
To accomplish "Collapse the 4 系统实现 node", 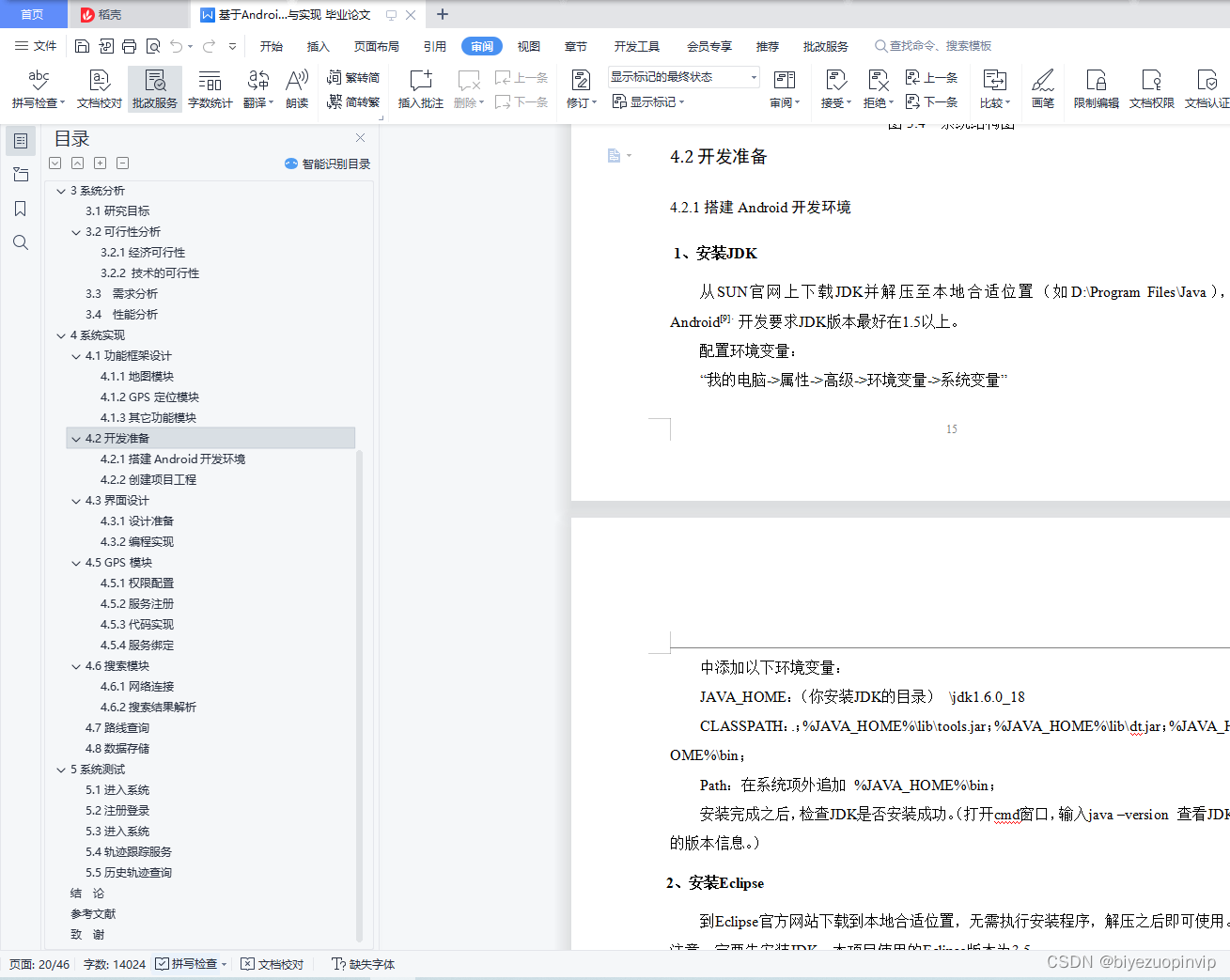I will 61,335.
